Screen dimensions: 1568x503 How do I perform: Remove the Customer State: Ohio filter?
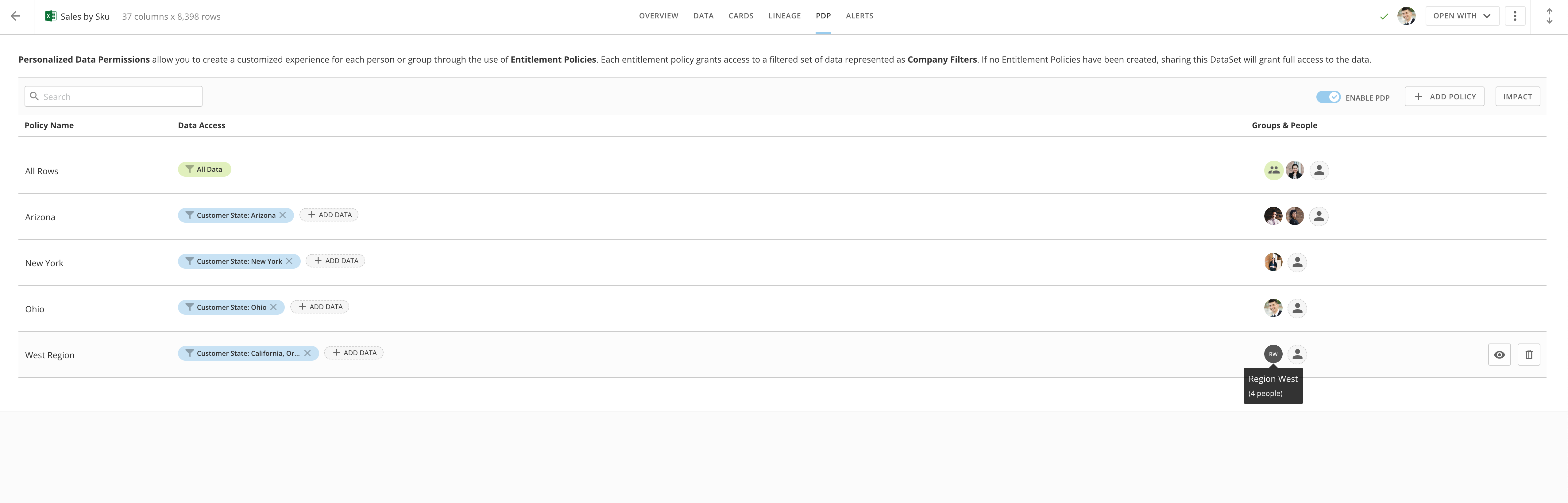273,307
